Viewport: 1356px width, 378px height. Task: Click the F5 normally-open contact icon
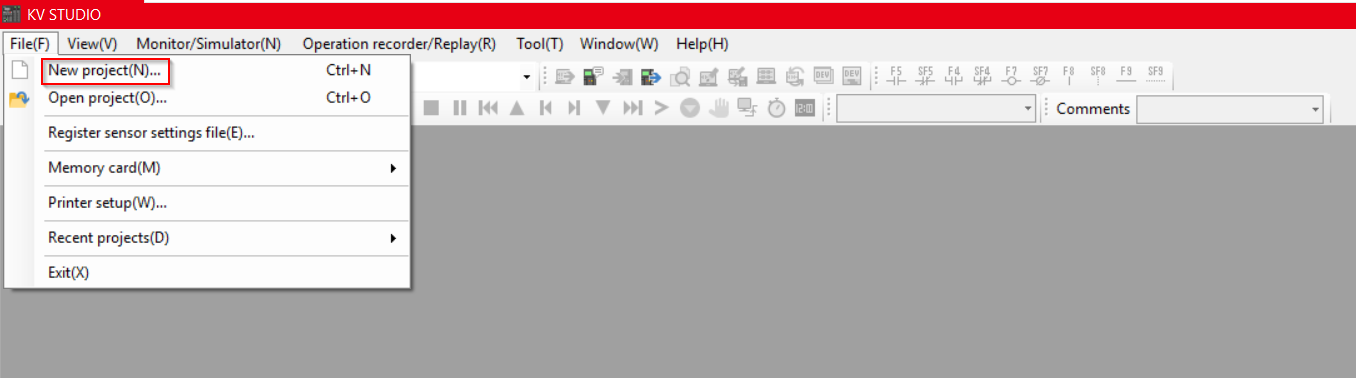click(896, 75)
